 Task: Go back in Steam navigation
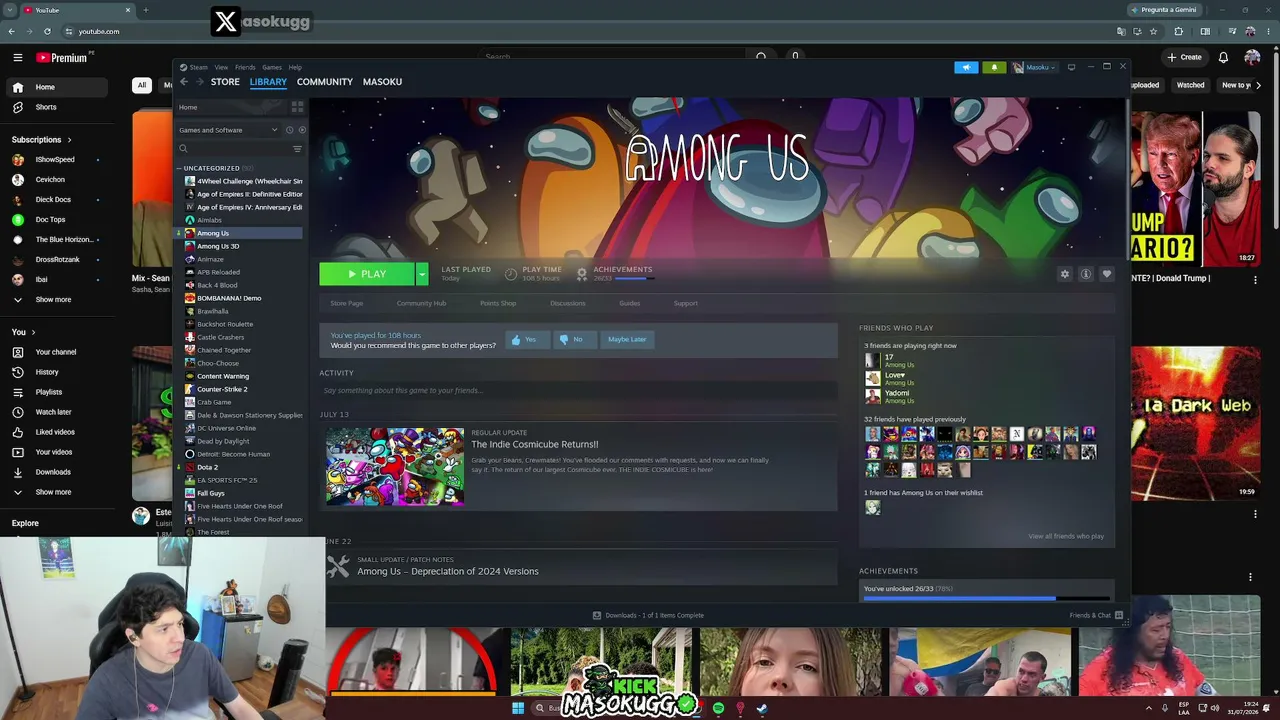click(x=183, y=82)
